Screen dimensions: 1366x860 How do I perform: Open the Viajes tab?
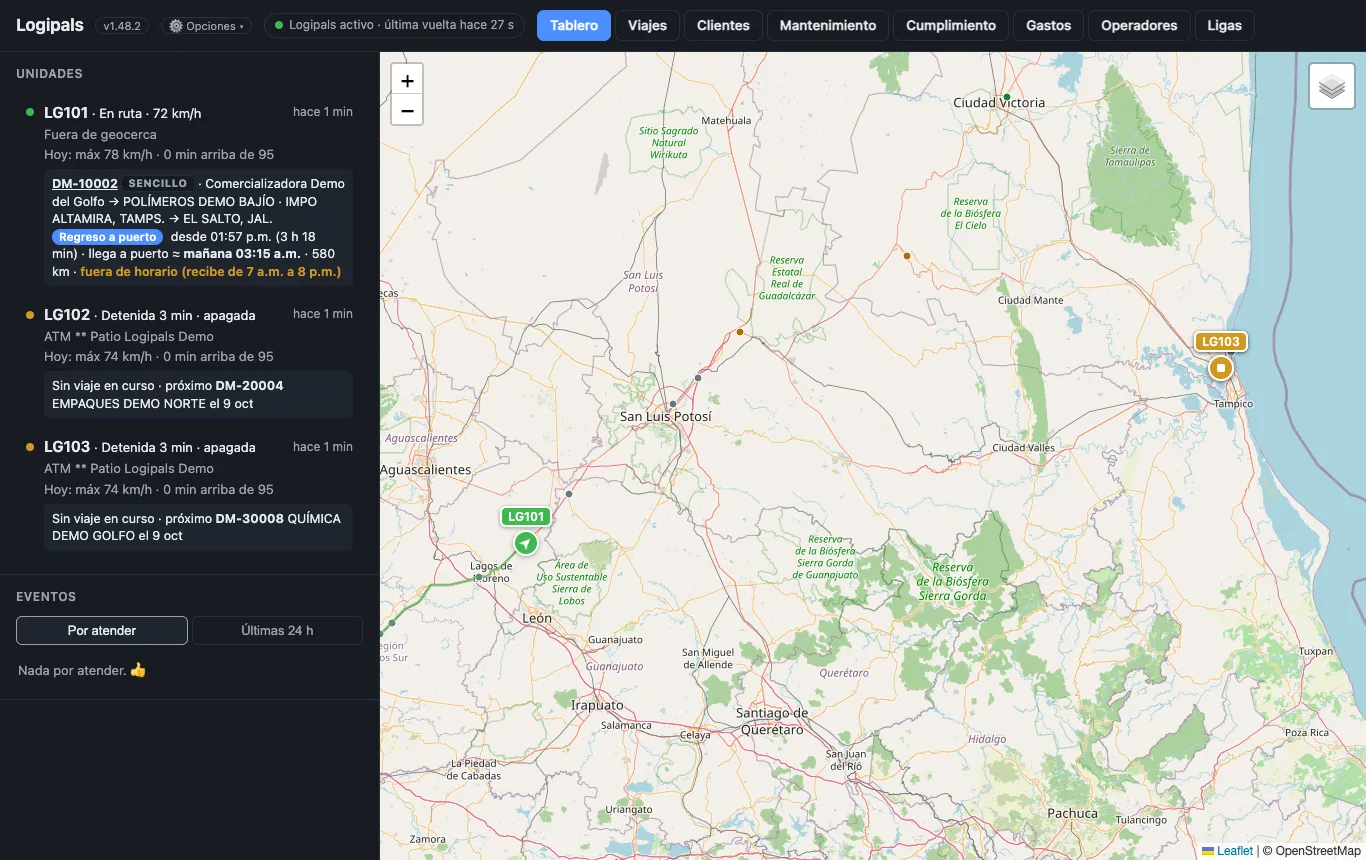[647, 25]
